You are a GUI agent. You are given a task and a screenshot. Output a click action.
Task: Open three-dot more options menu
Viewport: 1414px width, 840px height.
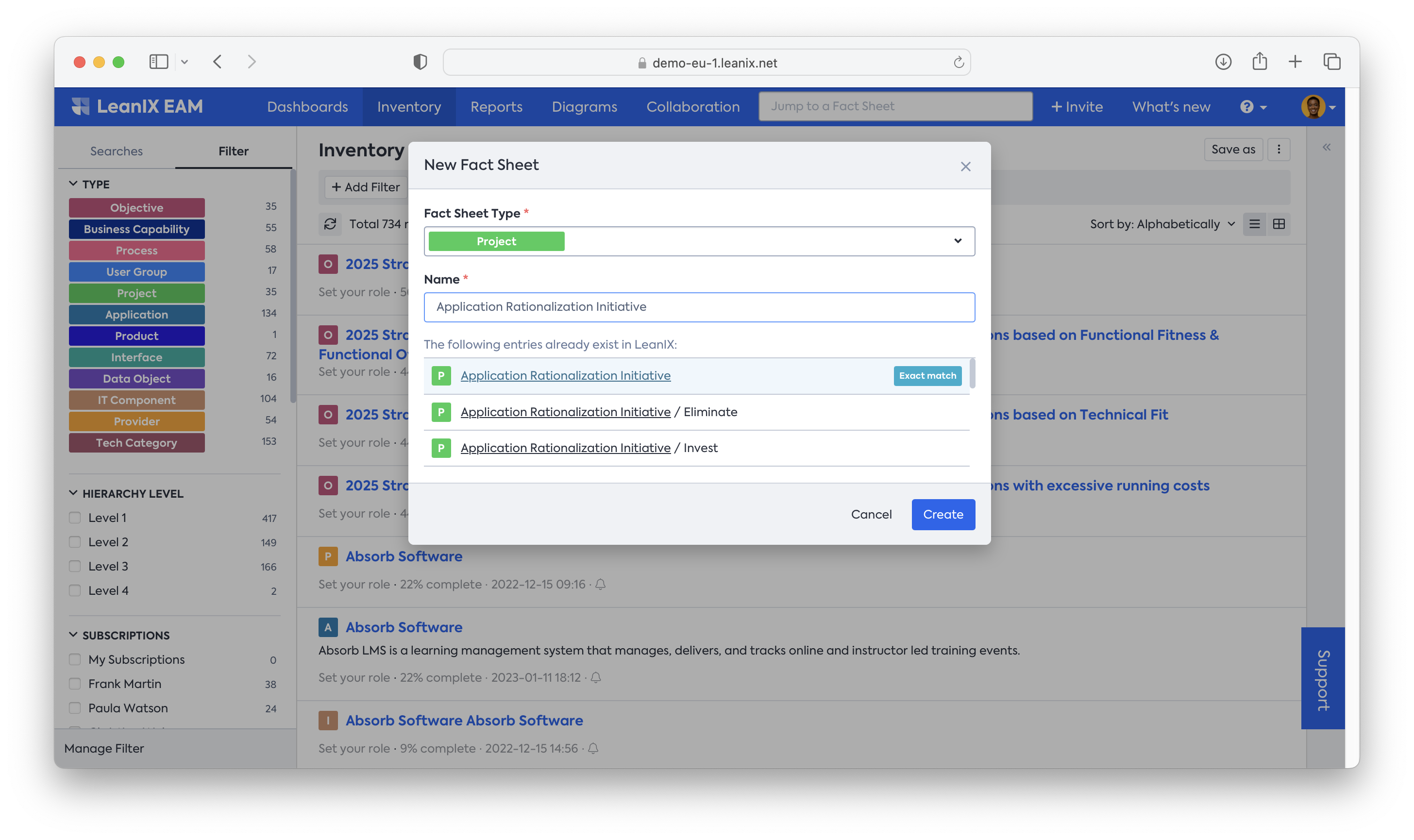[x=1279, y=150]
